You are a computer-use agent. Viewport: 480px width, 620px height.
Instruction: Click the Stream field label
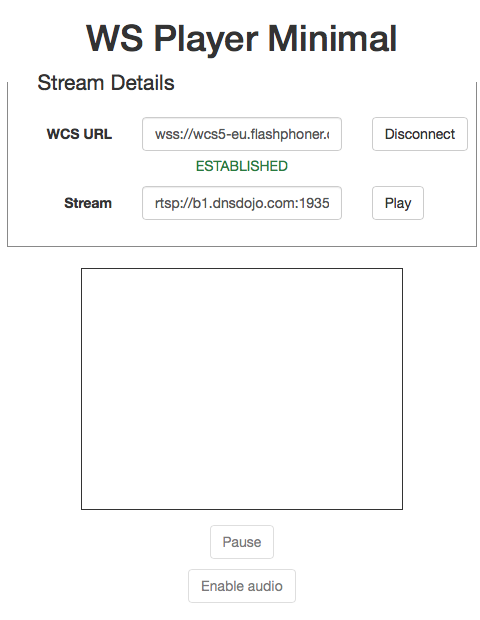click(x=88, y=203)
